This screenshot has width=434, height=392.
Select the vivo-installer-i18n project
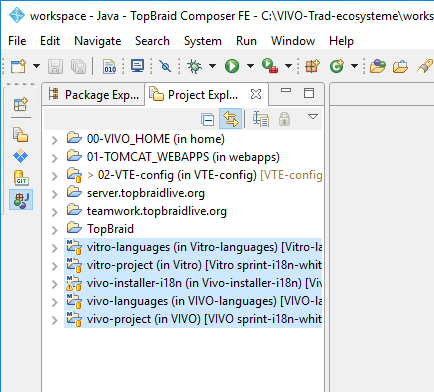coord(193,283)
